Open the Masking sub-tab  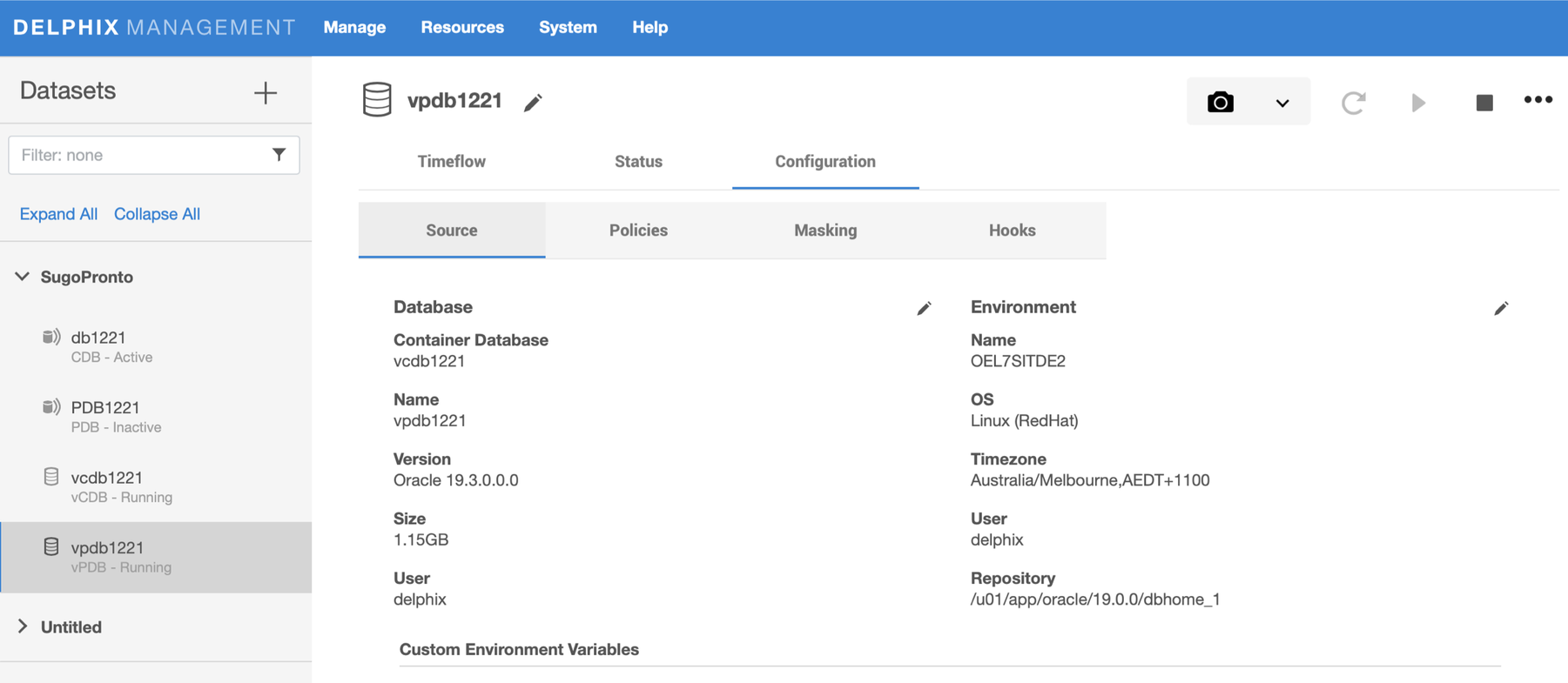point(825,231)
